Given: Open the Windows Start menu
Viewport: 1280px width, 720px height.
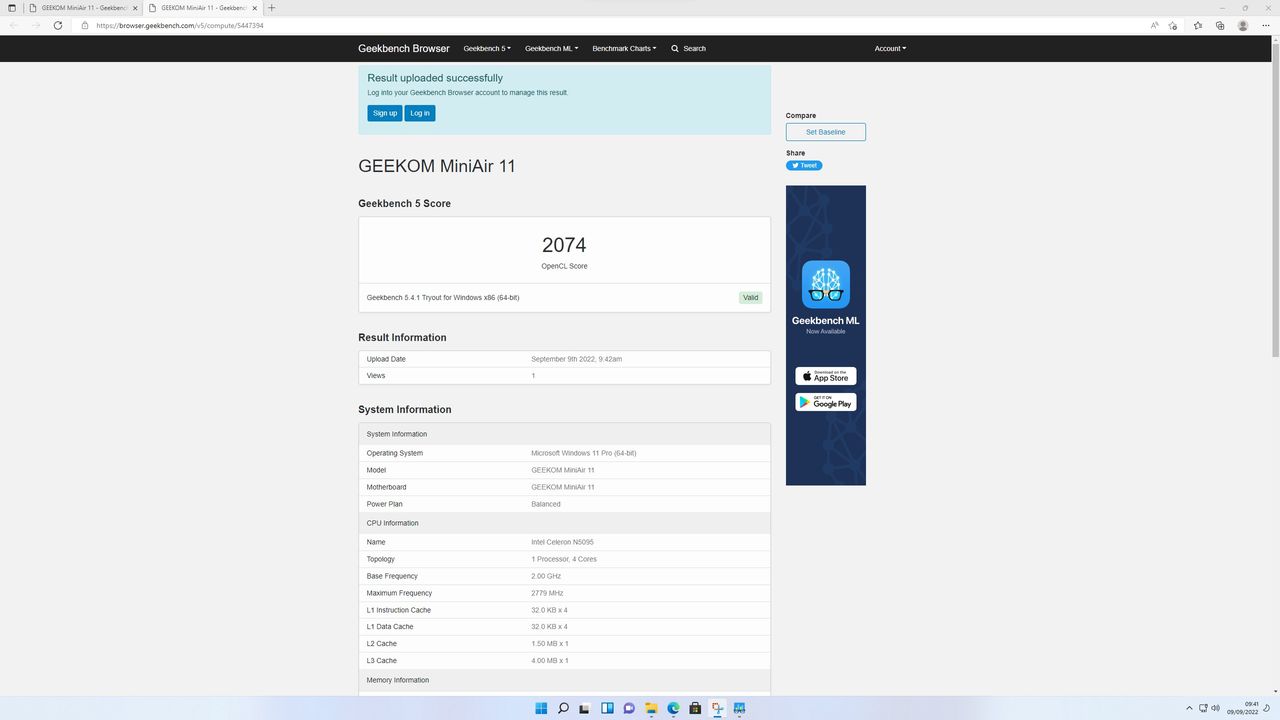Looking at the screenshot, I should (x=541, y=708).
